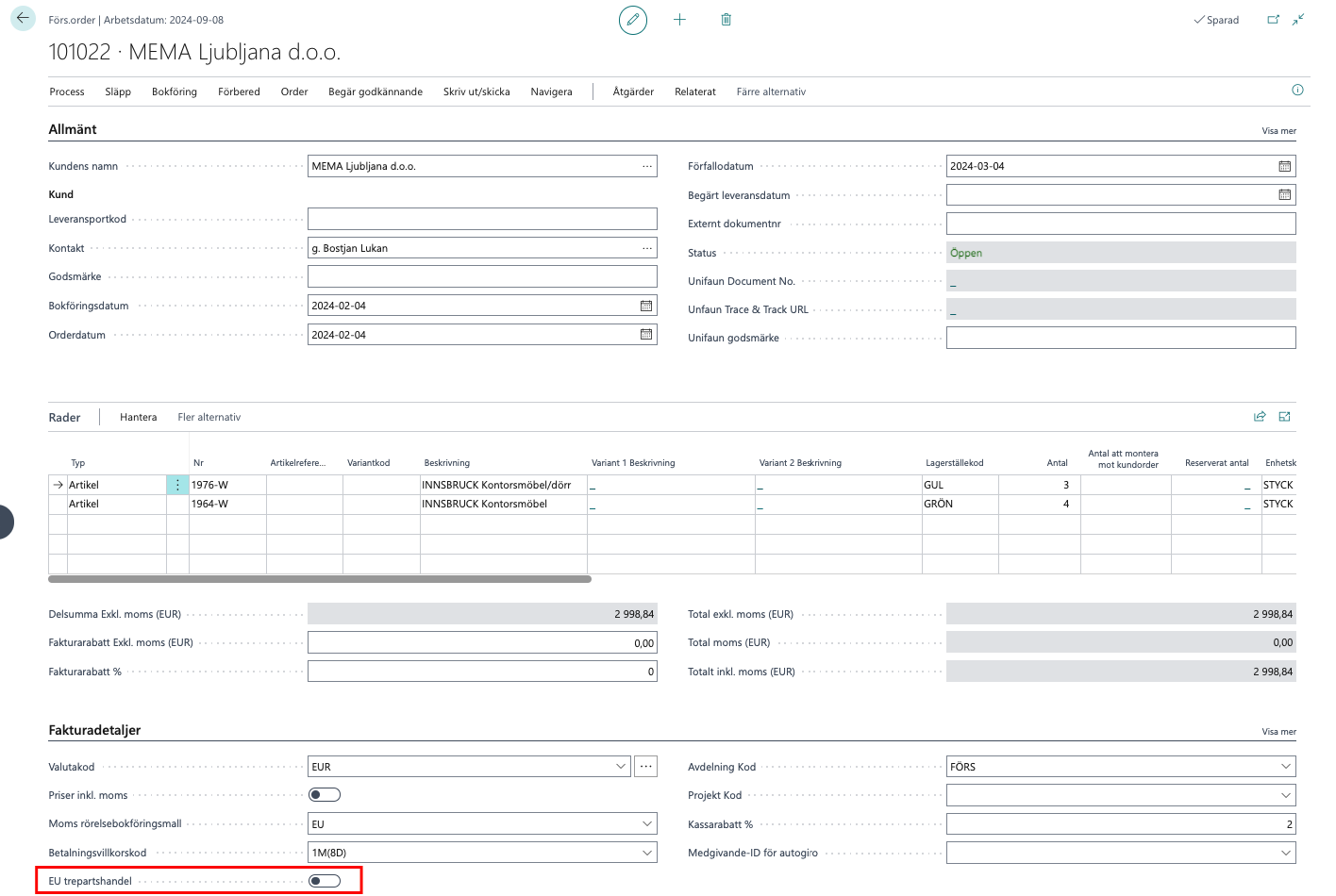Open the Bokföring menu
Image resolution: width=1336 pixels, height=896 pixels.
tap(175, 91)
